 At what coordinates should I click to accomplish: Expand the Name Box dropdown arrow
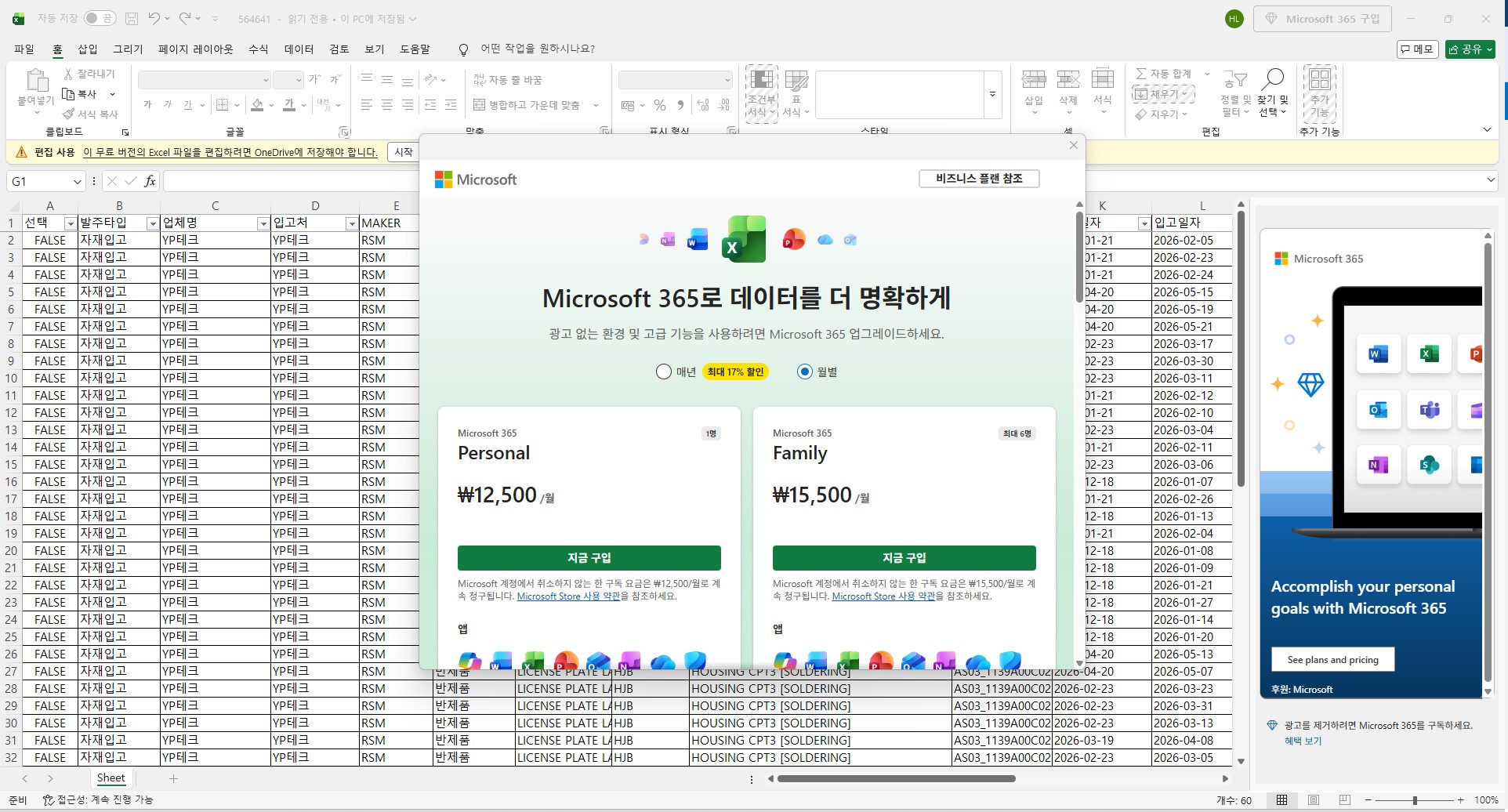point(77,181)
